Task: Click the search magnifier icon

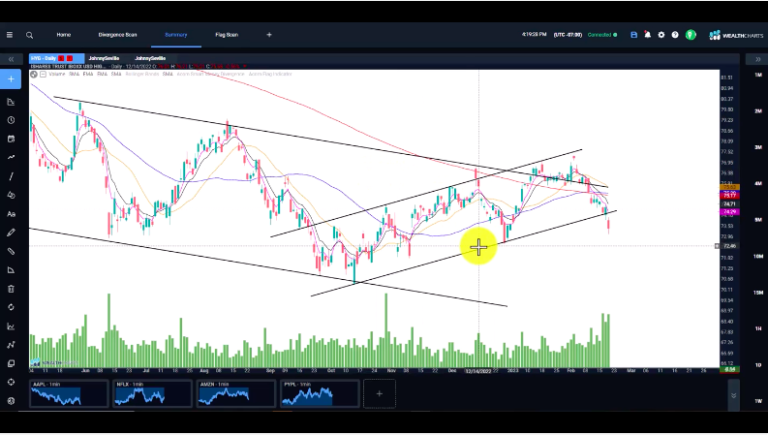Action: [29, 35]
